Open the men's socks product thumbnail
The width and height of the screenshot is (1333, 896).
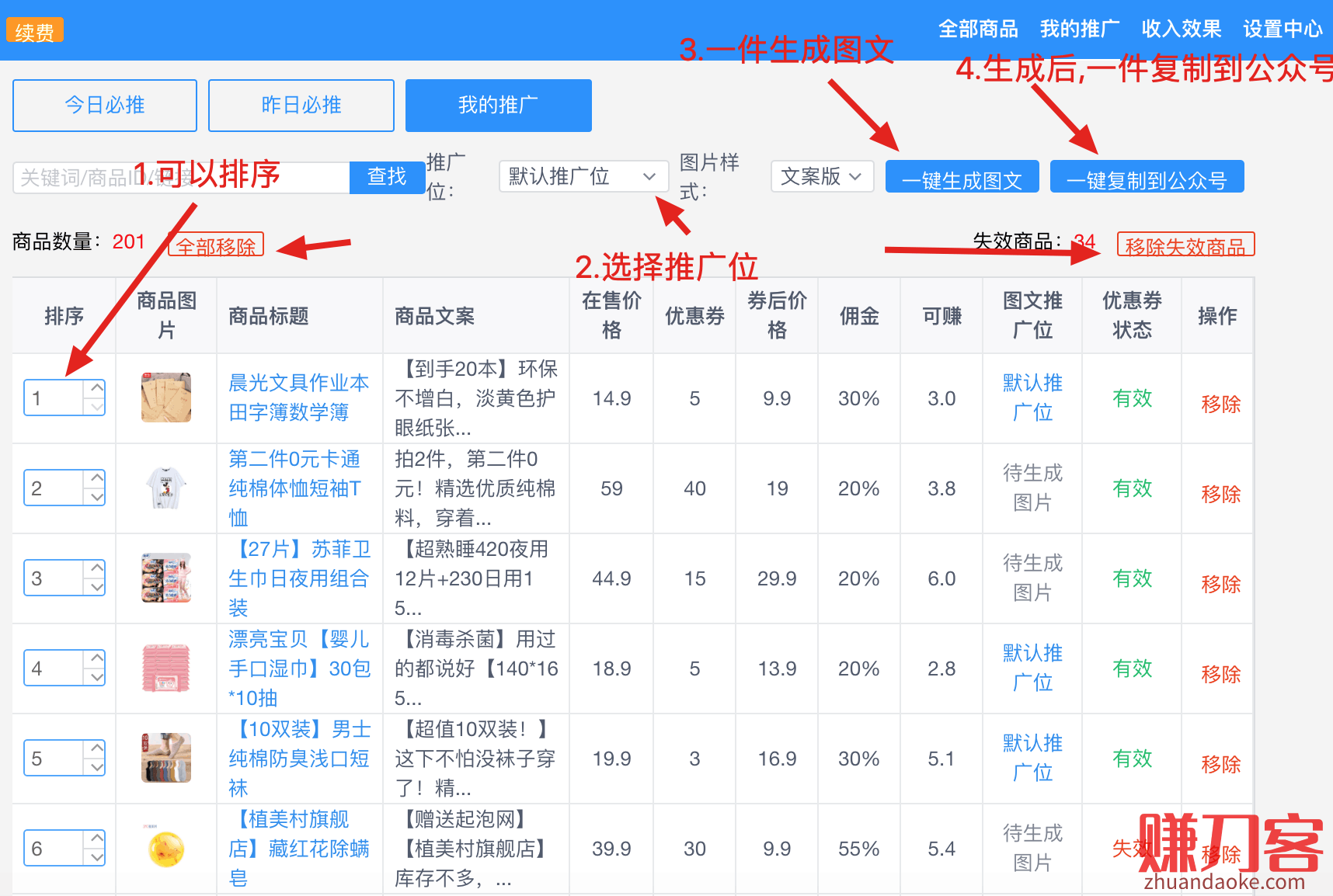coord(165,758)
